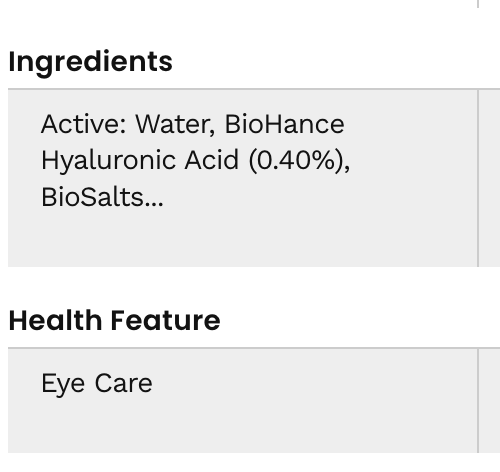Screen dimensions: 500x472
Task: Select the Eye Care value
Action: pyautogui.click(x=97, y=384)
